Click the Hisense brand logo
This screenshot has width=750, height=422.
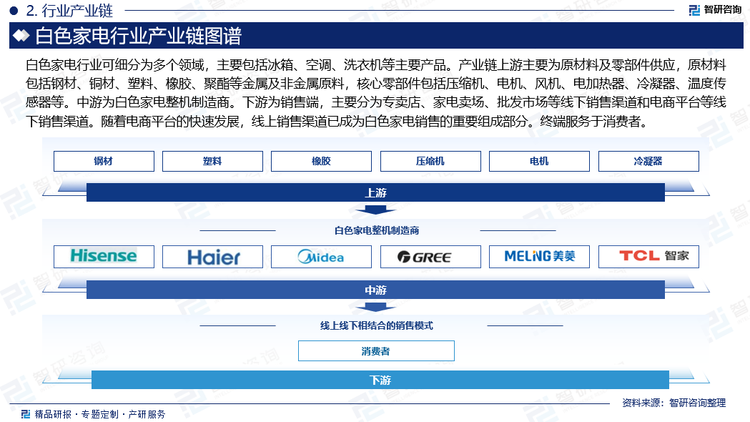click(104, 256)
